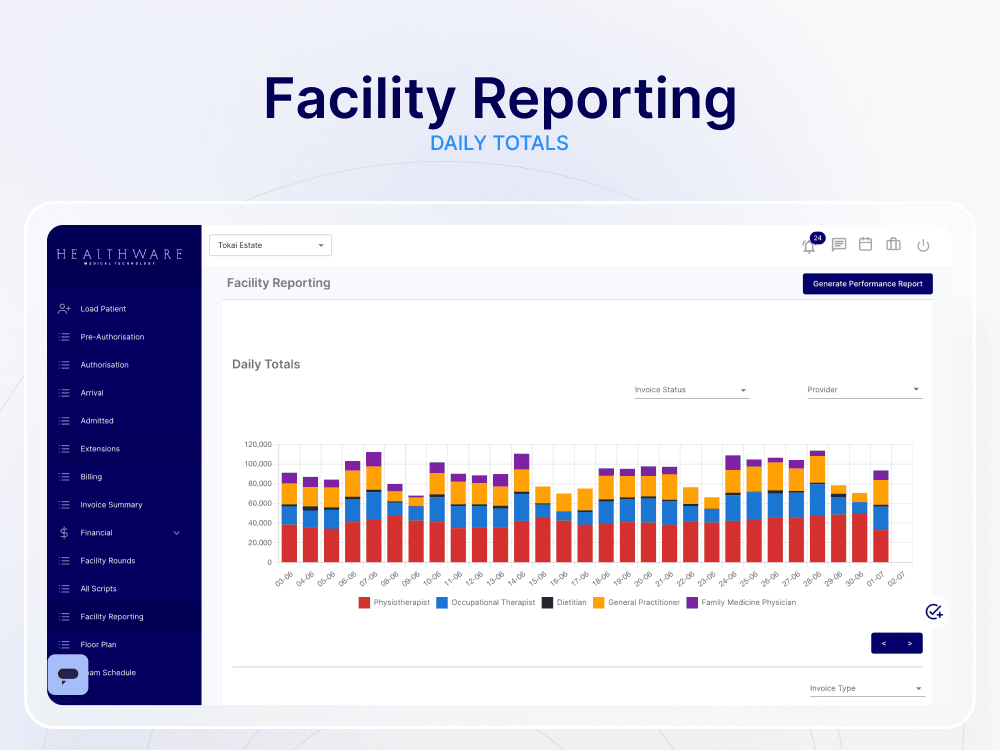Open Facility Rounds in sidebar

[108, 561]
